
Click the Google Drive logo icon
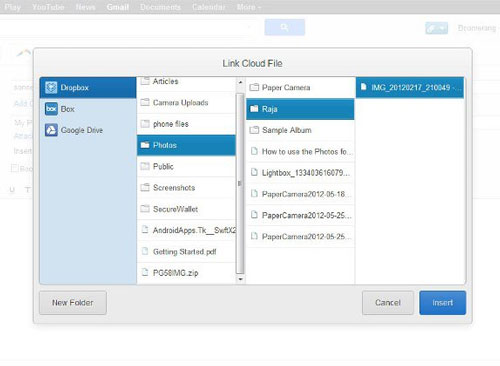tap(51, 130)
